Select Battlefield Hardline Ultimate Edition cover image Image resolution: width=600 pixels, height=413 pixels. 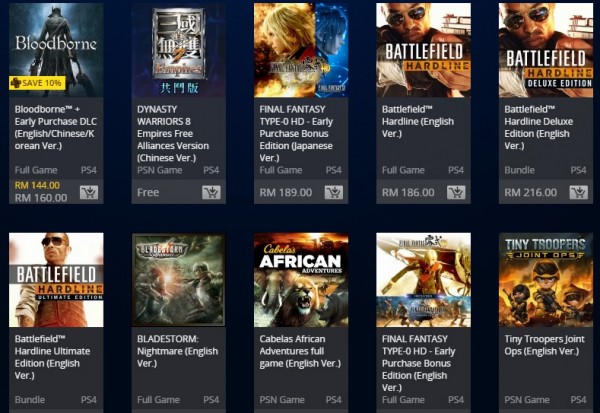click(x=57, y=279)
